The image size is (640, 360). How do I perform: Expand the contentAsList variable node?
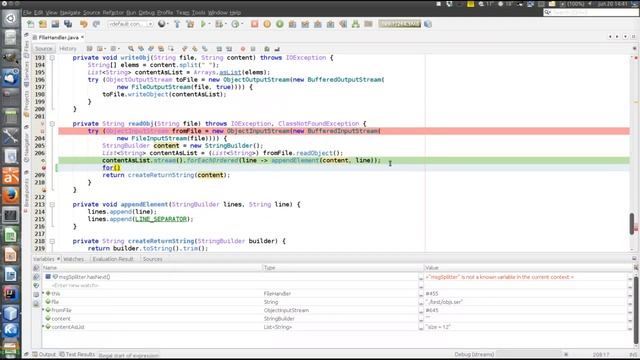coord(43,327)
